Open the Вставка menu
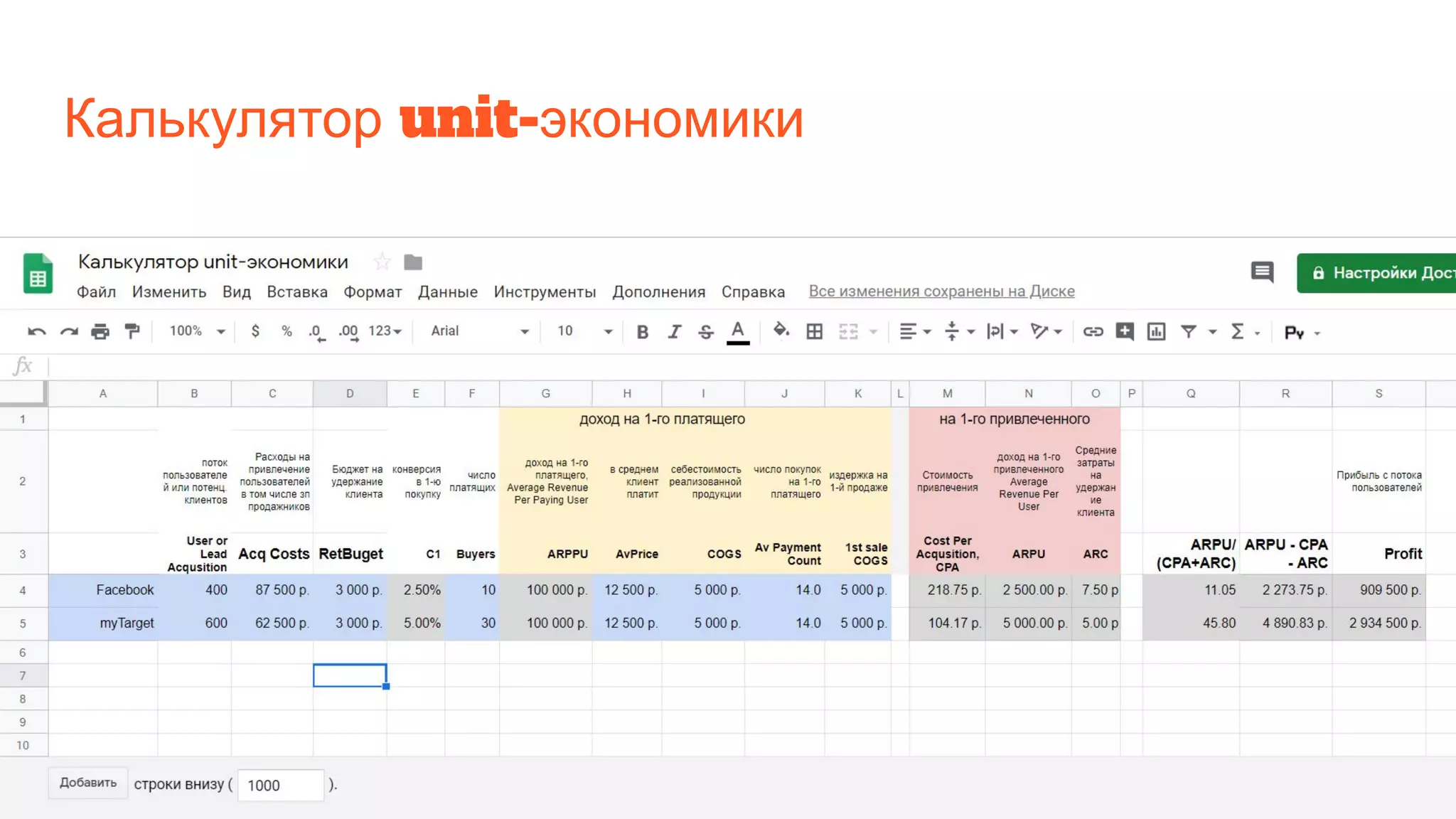The height and width of the screenshot is (819, 1456). 297,292
